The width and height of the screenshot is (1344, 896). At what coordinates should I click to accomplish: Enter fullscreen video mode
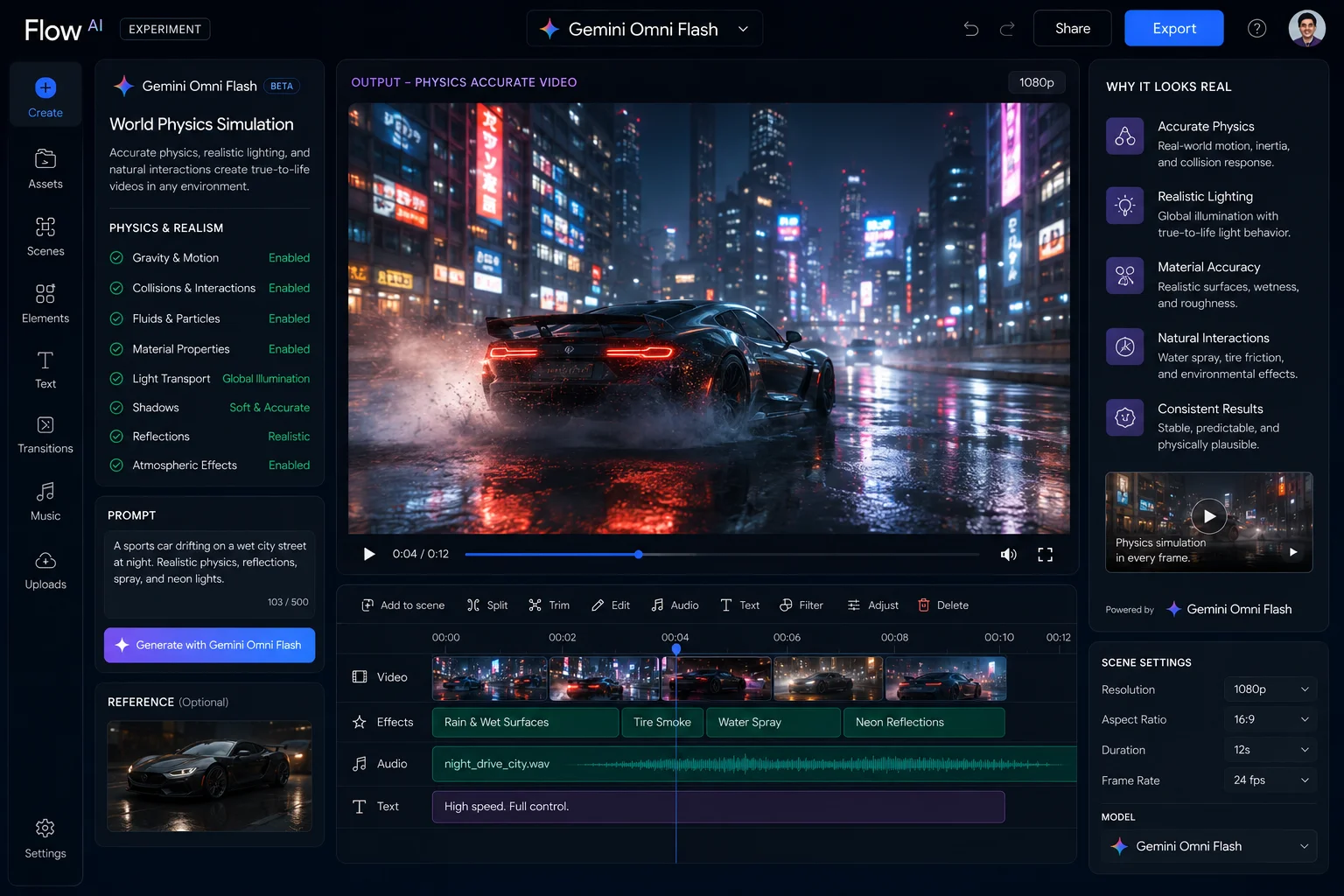[x=1045, y=554]
